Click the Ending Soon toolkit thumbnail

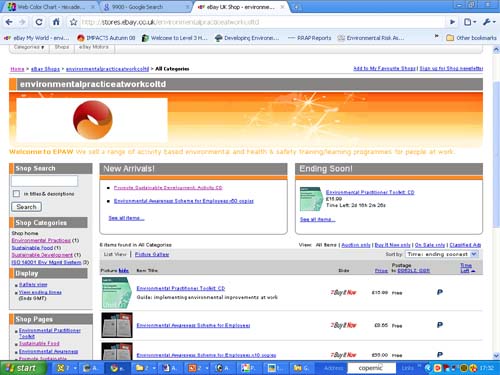311,199
